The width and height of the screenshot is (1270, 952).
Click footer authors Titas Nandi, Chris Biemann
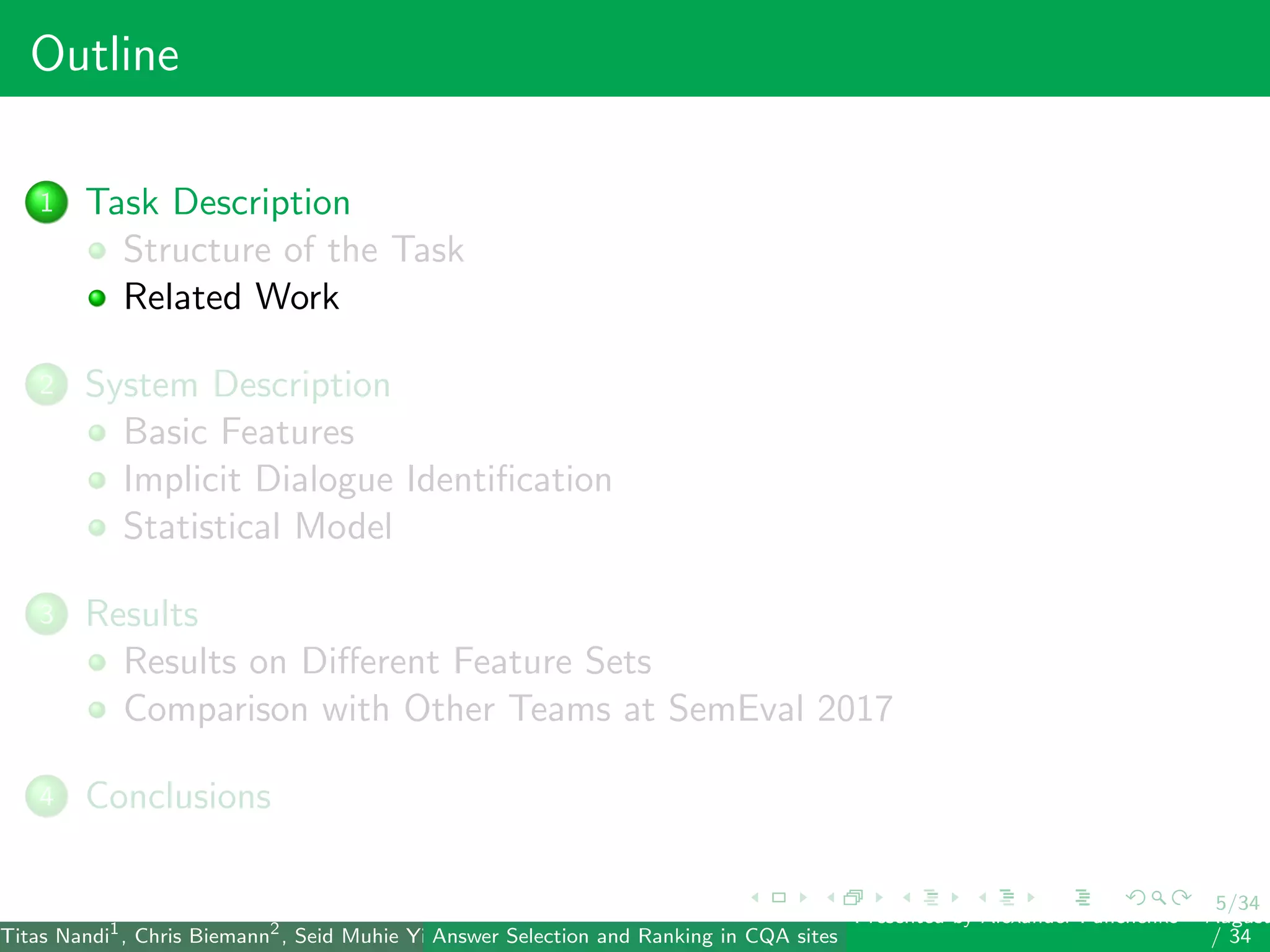pyautogui.click(x=211, y=936)
